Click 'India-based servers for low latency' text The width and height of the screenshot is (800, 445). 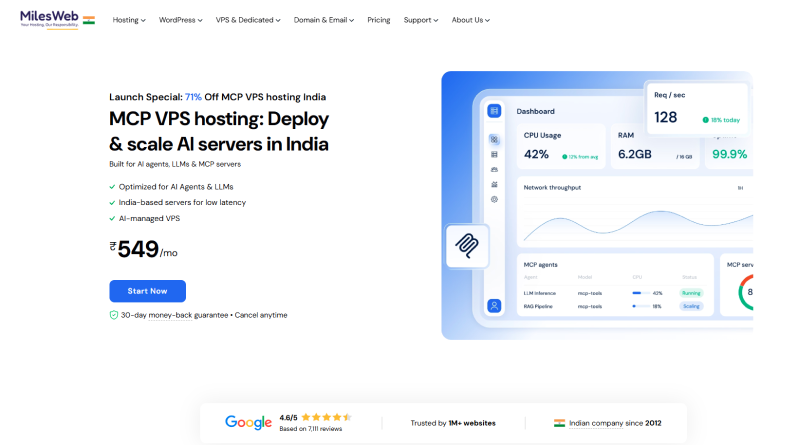pos(182,203)
